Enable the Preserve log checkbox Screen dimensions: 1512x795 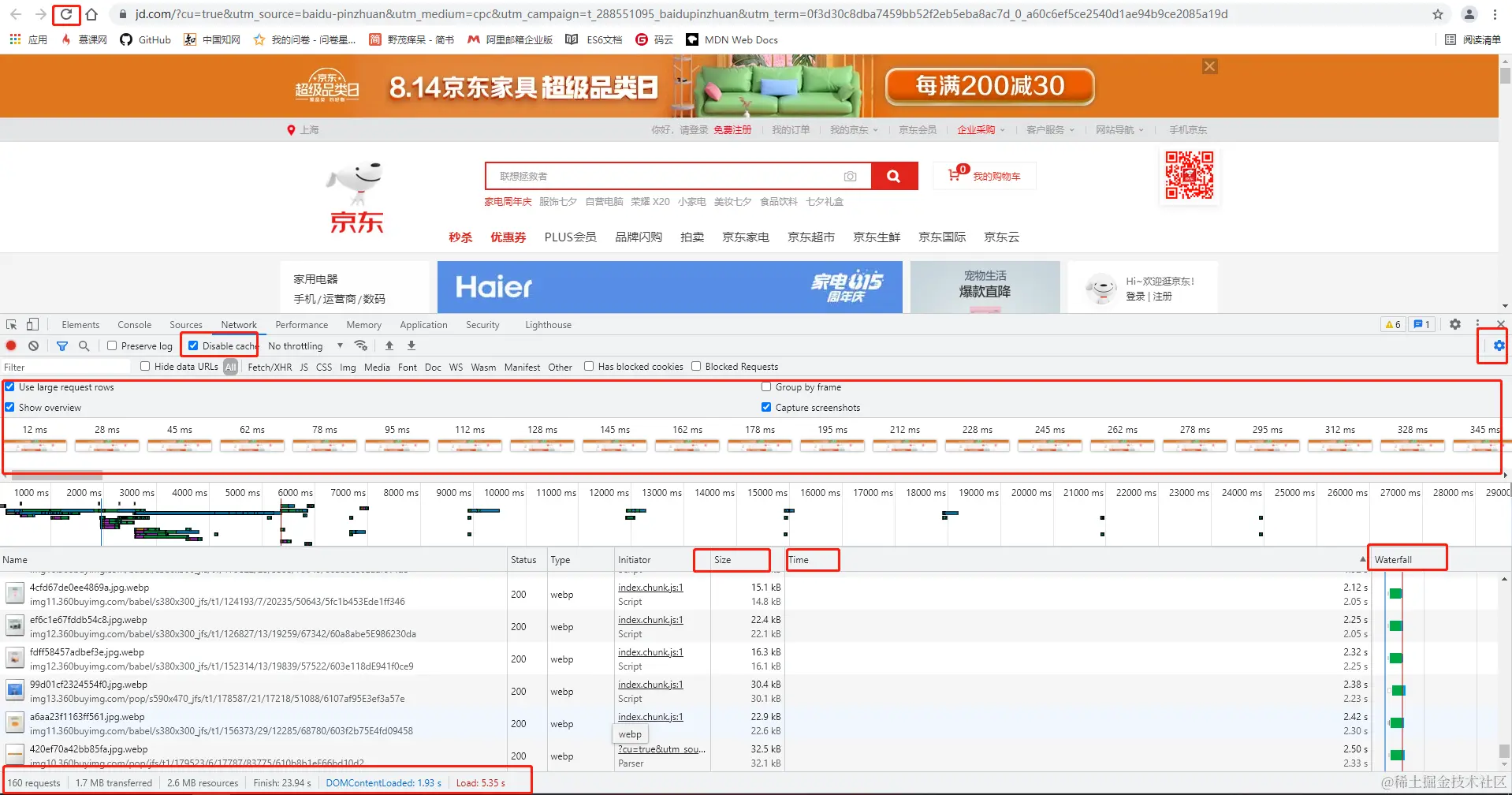[x=112, y=345]
